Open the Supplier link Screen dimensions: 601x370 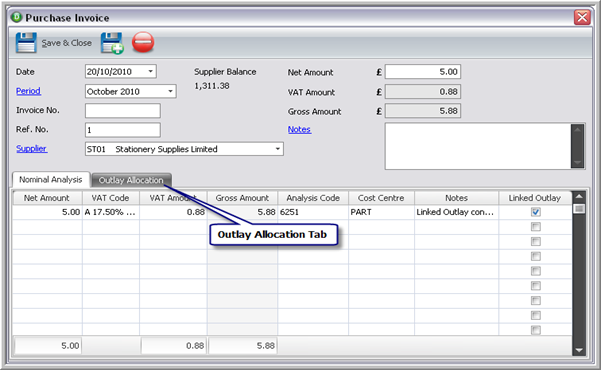[x=31, y=148]
